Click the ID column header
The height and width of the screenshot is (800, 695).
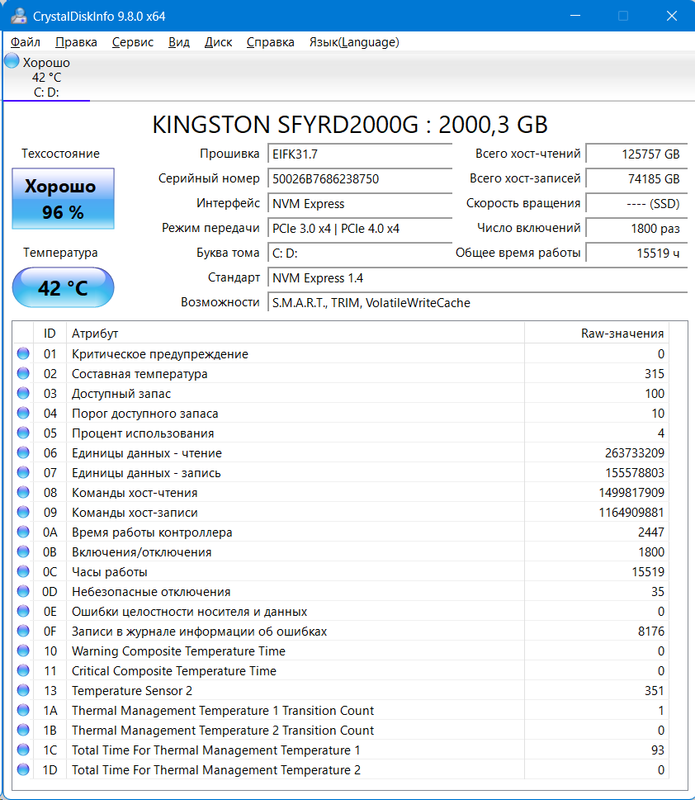point(49,333)
